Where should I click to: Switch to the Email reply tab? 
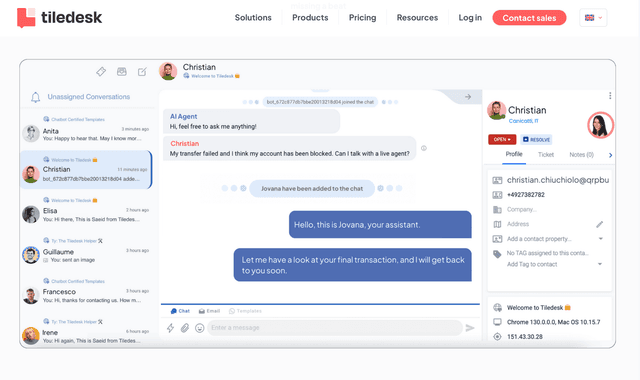[209, 311]
